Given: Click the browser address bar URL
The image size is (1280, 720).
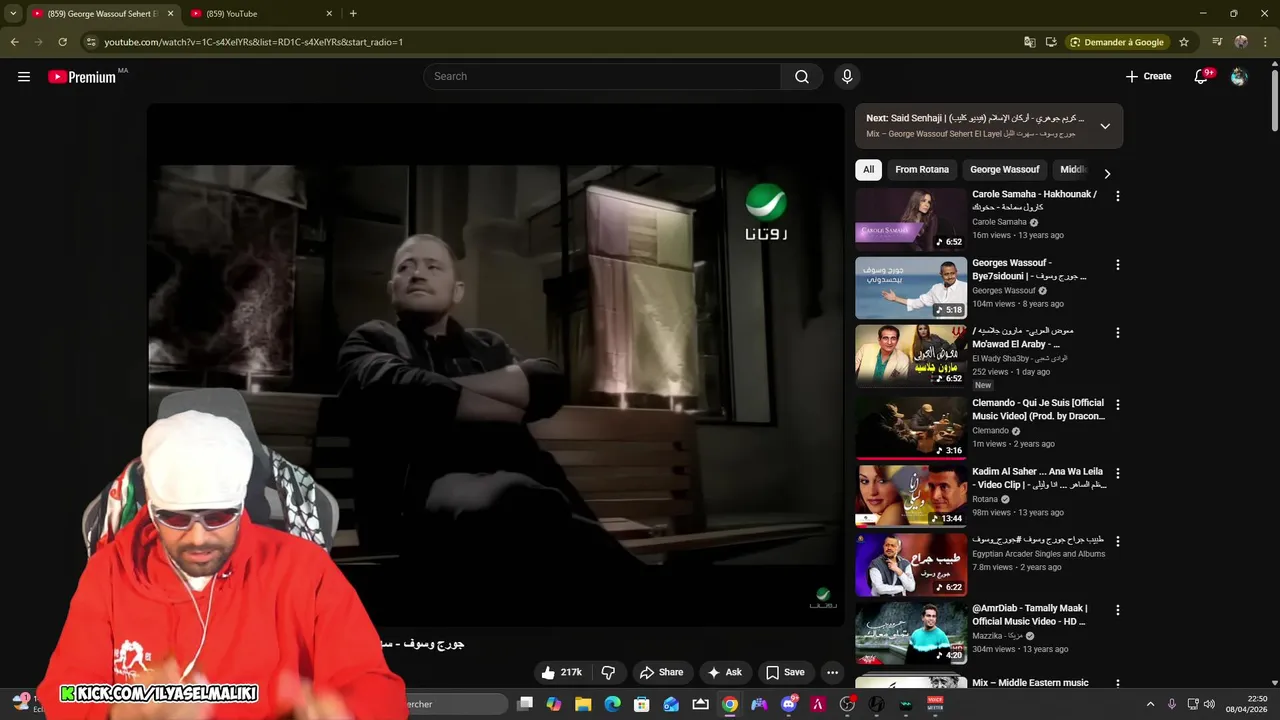Looking at the screenshot, I should (x=253, y=42).
